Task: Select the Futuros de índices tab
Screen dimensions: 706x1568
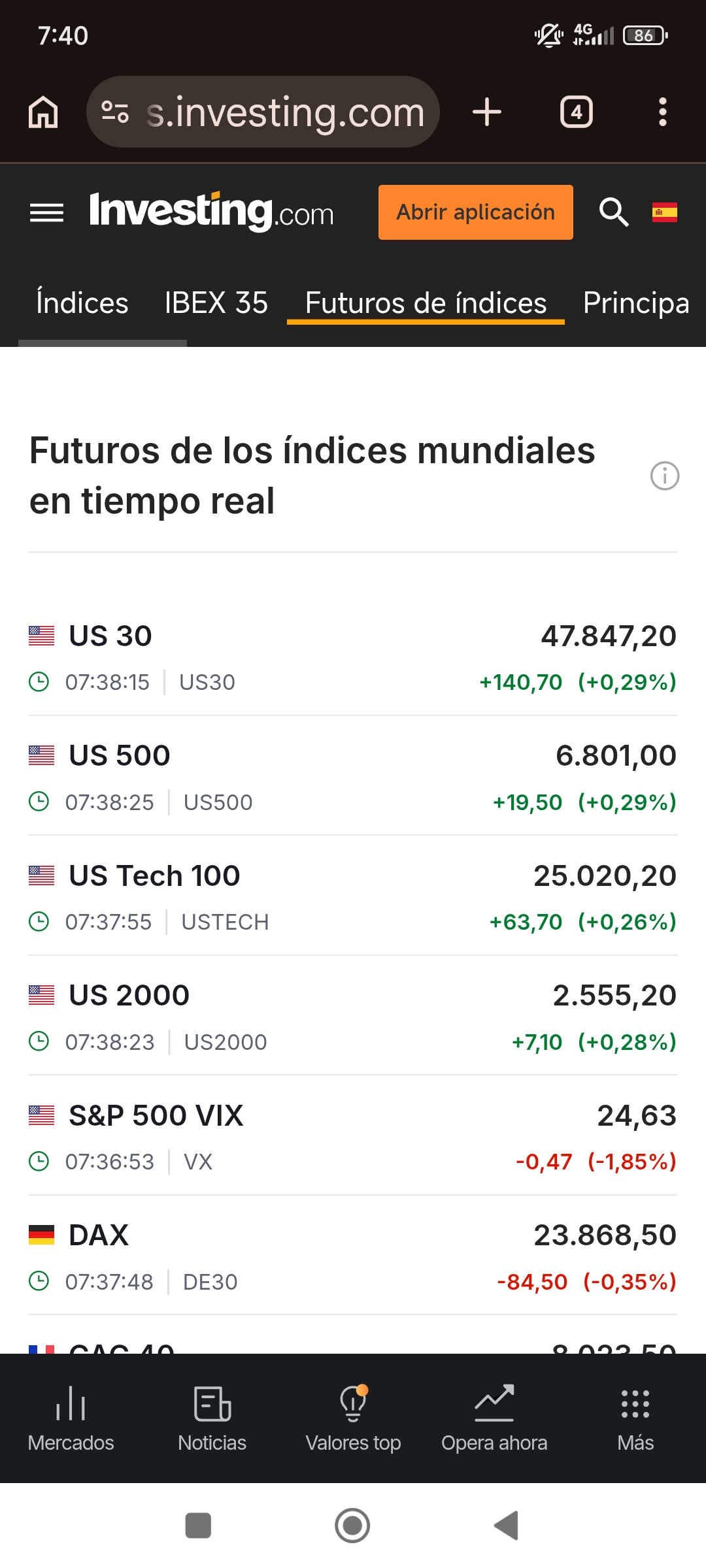Action: point(426,303)
